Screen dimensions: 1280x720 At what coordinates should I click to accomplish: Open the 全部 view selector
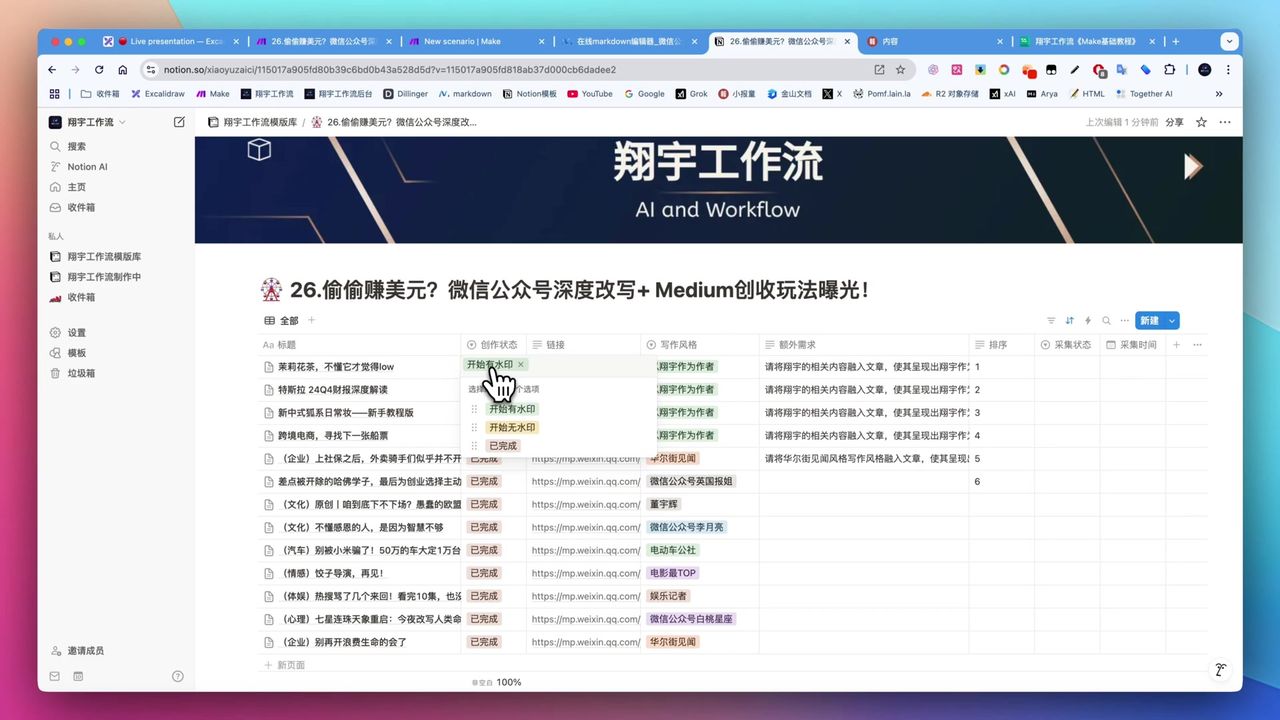point(289,320)
